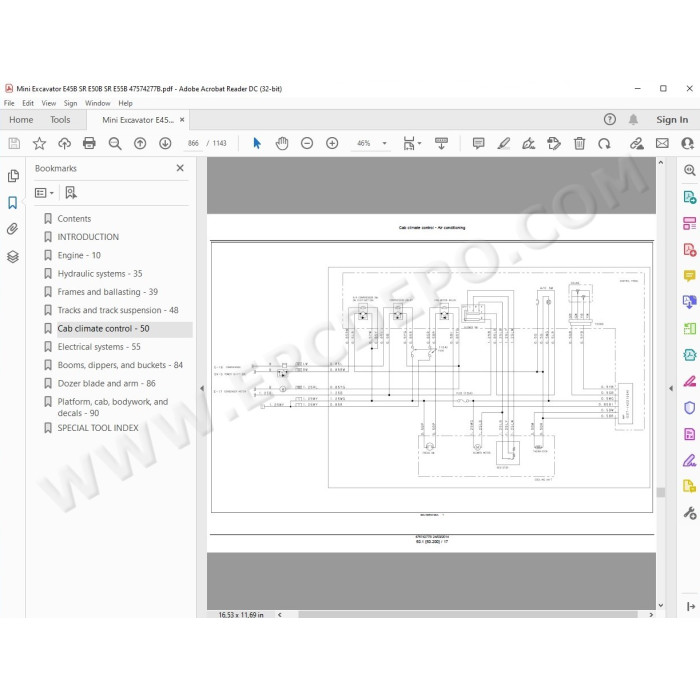Open the Protect shield tool

[x=689, y=408]
